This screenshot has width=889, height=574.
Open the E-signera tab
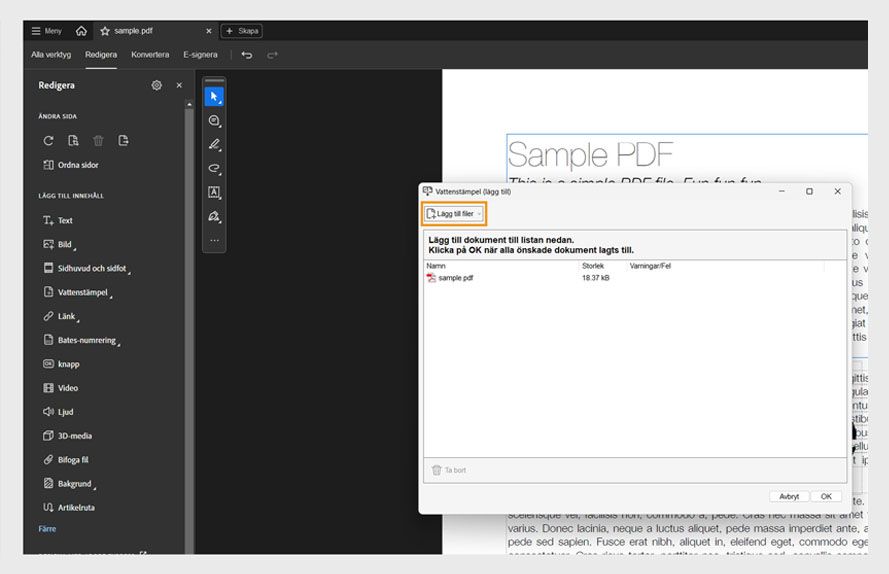pos(200,54)
